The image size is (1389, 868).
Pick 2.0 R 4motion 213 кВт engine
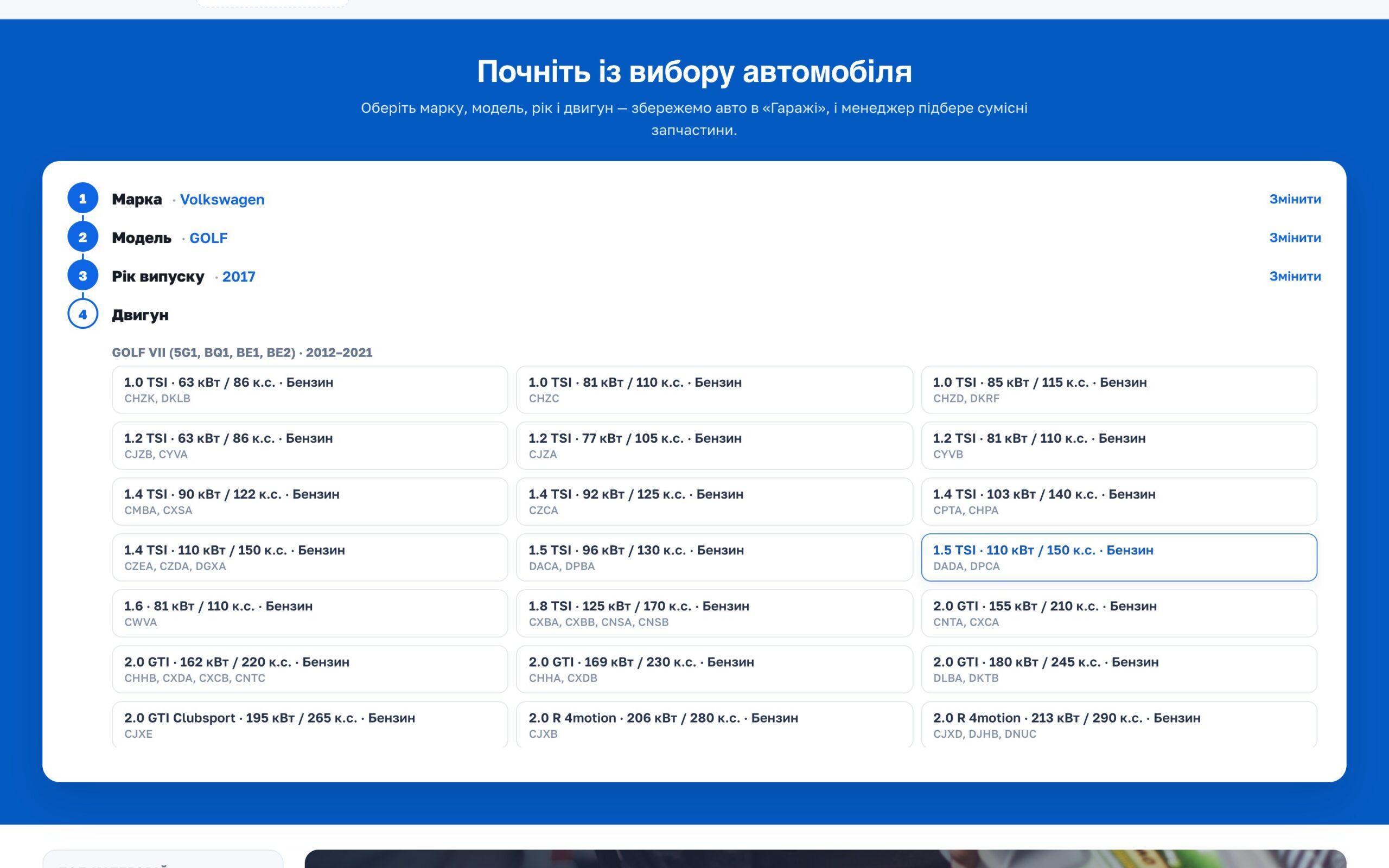(1119, 724)
